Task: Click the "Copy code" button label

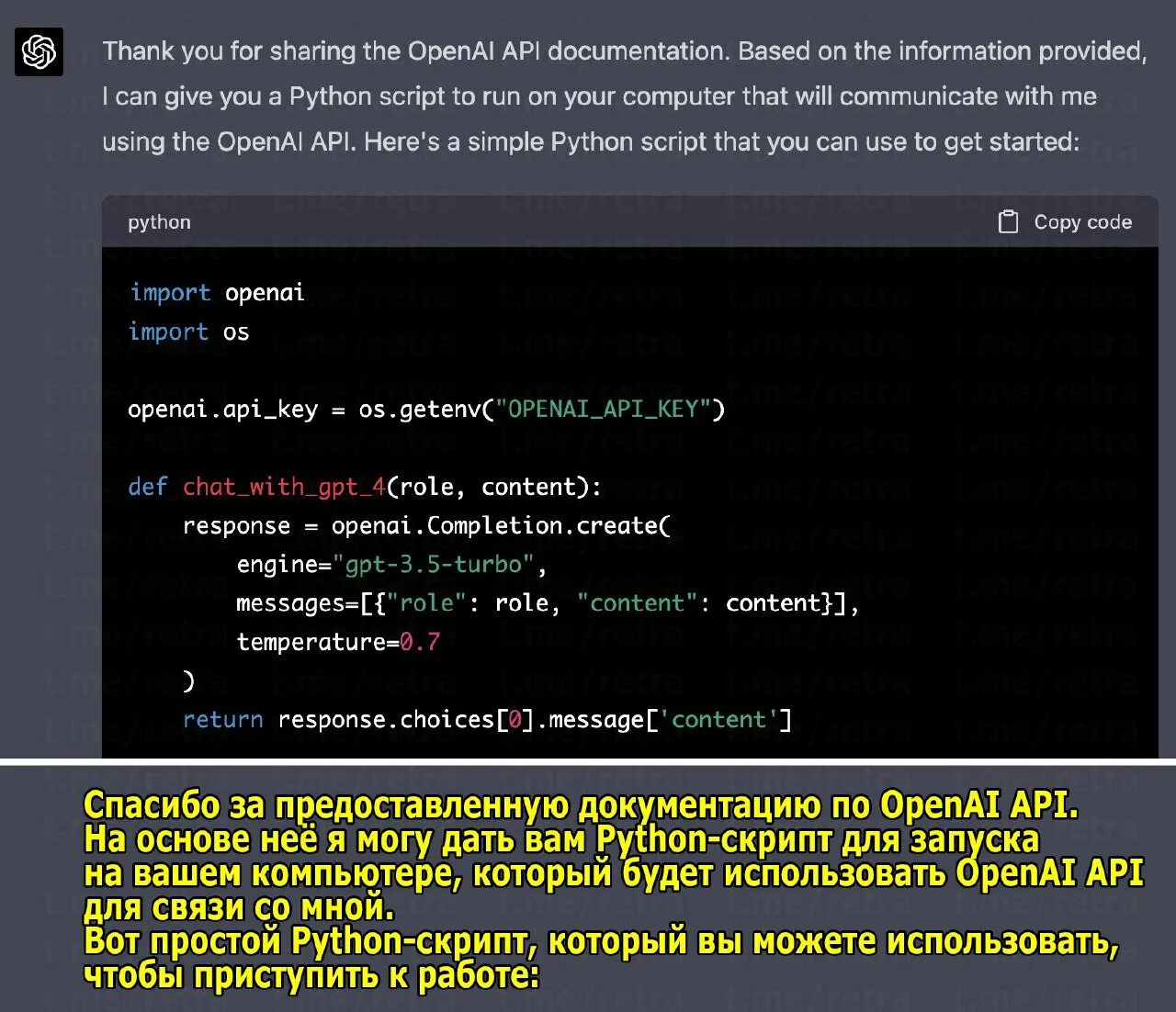Action: [x=1082, y=222]
